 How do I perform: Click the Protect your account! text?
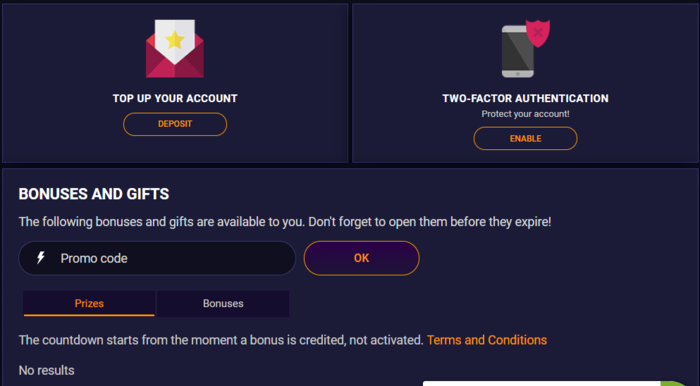[525, 114]
